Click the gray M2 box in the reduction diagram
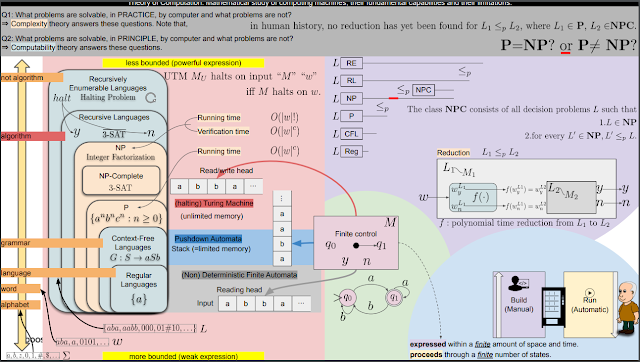The width and height of the screenshot is (640, 362). click(x=571, y=198)
